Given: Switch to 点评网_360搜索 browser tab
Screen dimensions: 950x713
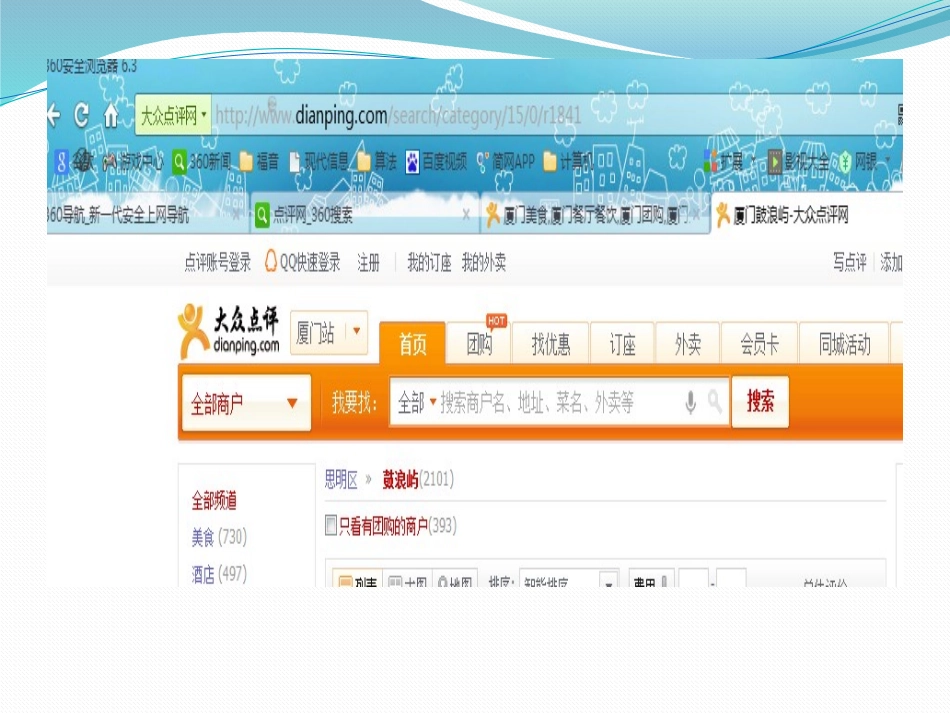Looking at the screenshot, I should point(364,214).
